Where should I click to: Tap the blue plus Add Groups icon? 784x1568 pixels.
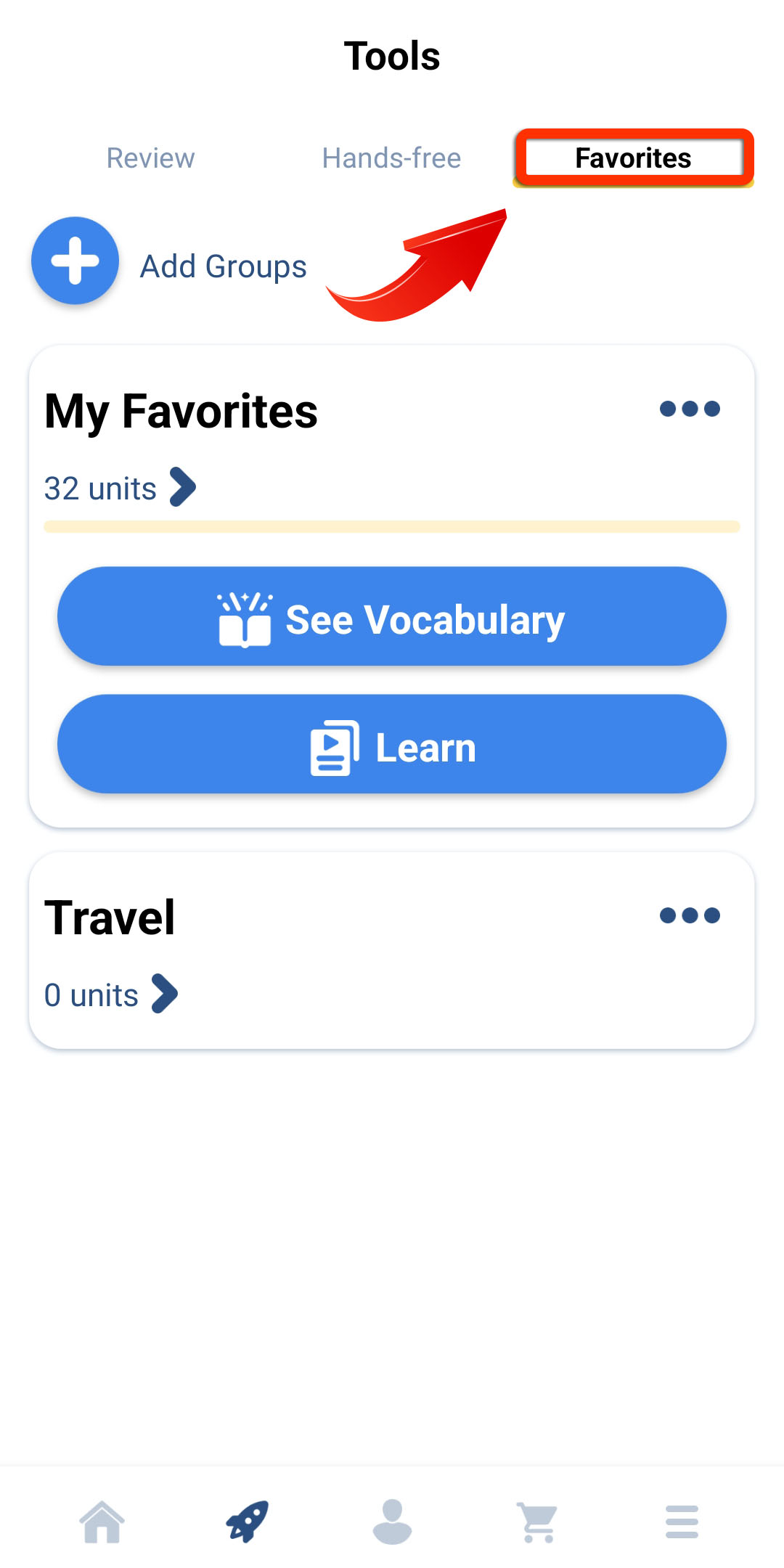tap(75, 261)
